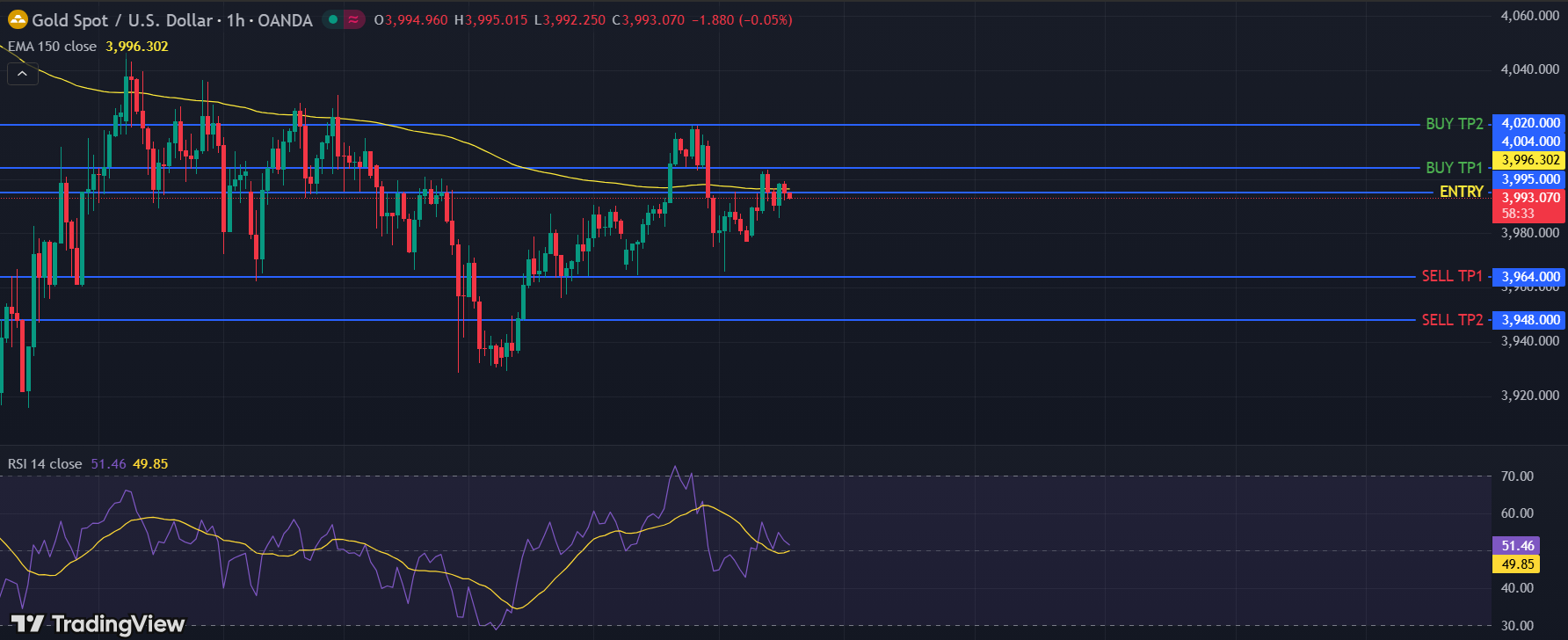Click the gold bars symbol icon
This screenshot has width=1568, height=640.
tap(18, 19)
